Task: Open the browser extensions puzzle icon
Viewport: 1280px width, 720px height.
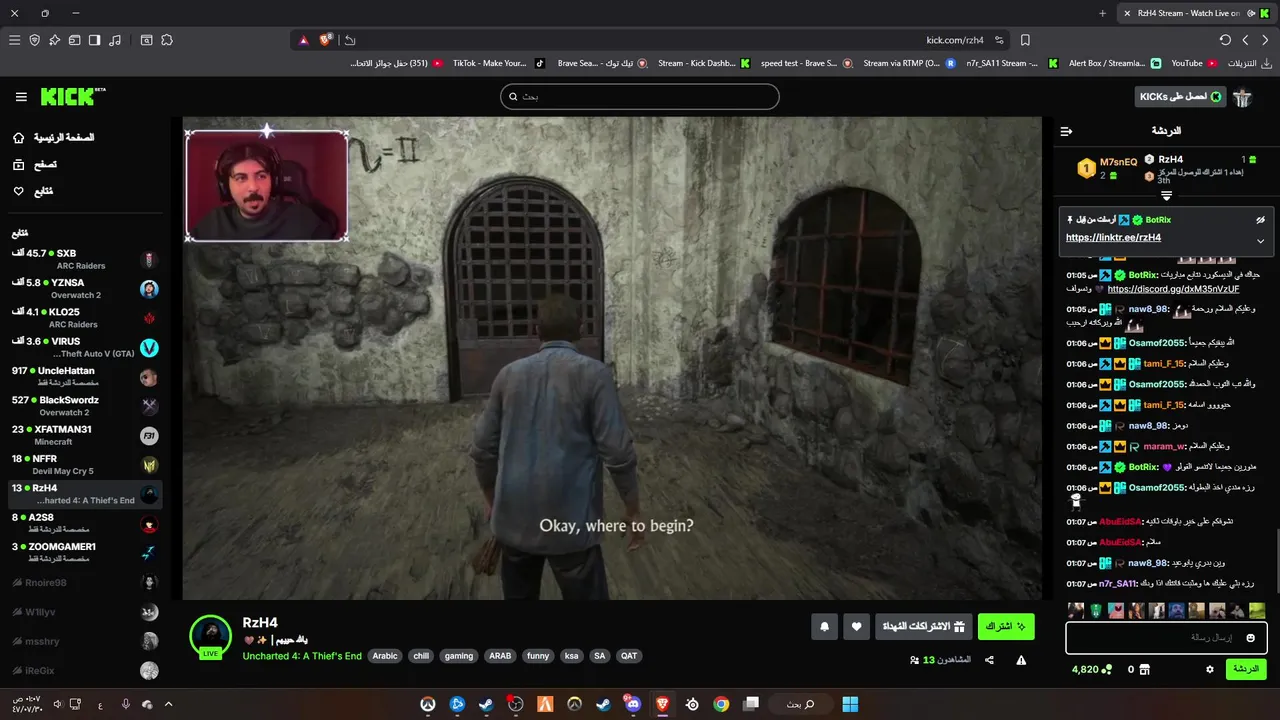Action: pyautogui.click(x=167, y=40)
